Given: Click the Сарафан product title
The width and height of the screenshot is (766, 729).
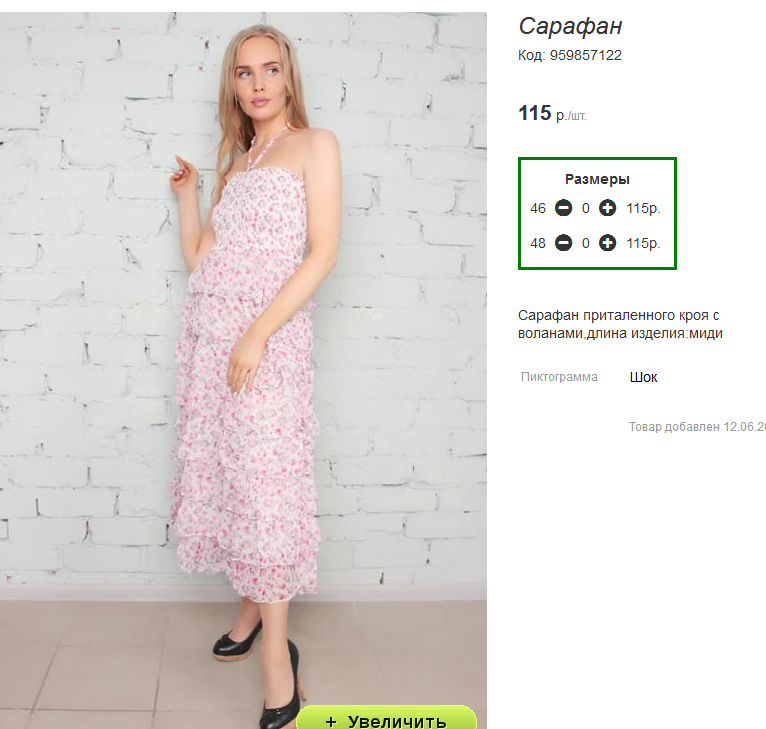Looking at the screenshot, I should pos(570,26).
